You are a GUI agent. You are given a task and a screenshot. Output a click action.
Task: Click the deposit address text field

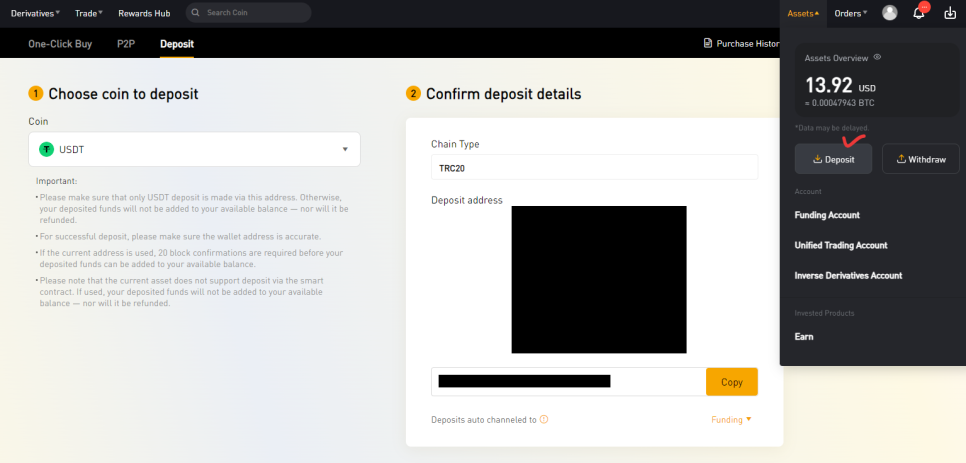(x=568, y=382)
